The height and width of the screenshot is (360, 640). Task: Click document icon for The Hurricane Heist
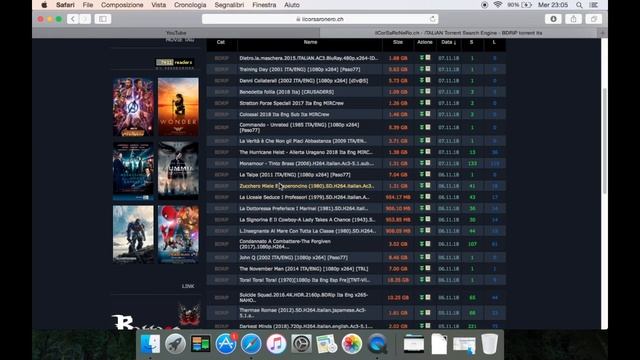[428, 152]
